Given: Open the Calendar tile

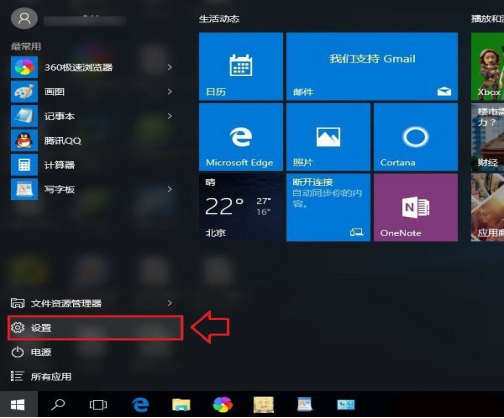Looking at the screenshot, I should (x=241, y=66).
